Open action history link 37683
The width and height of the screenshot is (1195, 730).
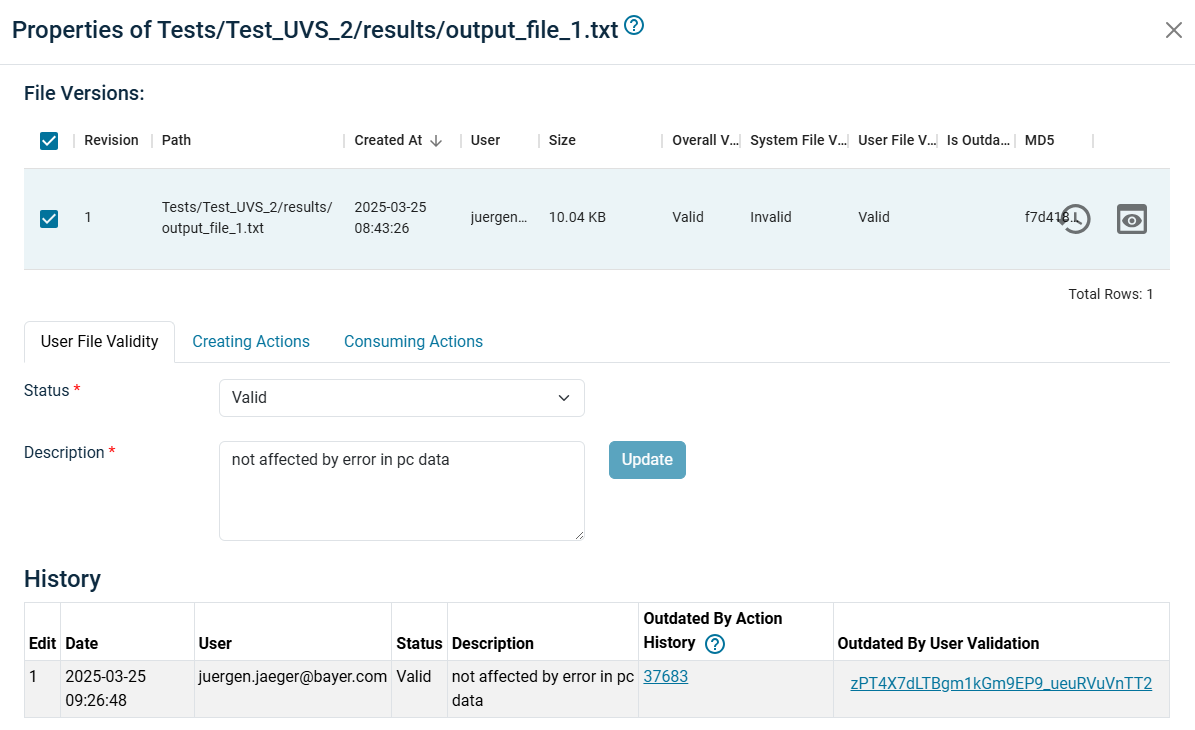[665, 677]
